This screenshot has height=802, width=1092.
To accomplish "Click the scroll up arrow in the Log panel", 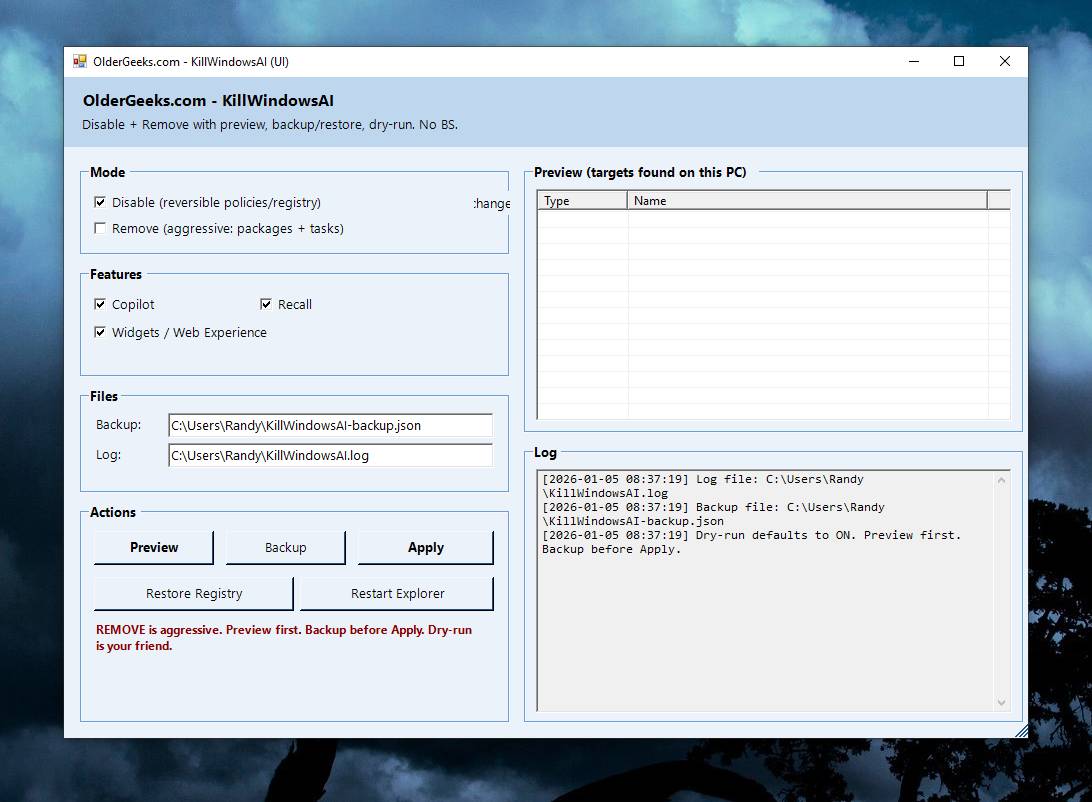I will pyautogui.click(x=1002, y=478).
